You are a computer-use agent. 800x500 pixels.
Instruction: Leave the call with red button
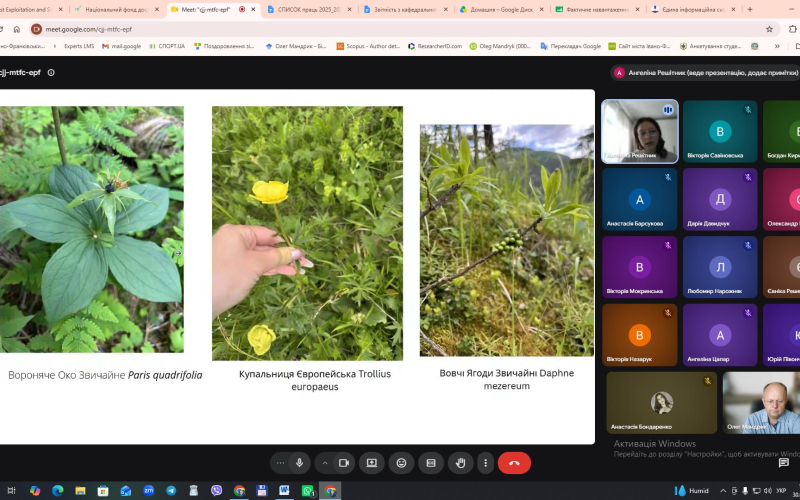tap(514, 463)
